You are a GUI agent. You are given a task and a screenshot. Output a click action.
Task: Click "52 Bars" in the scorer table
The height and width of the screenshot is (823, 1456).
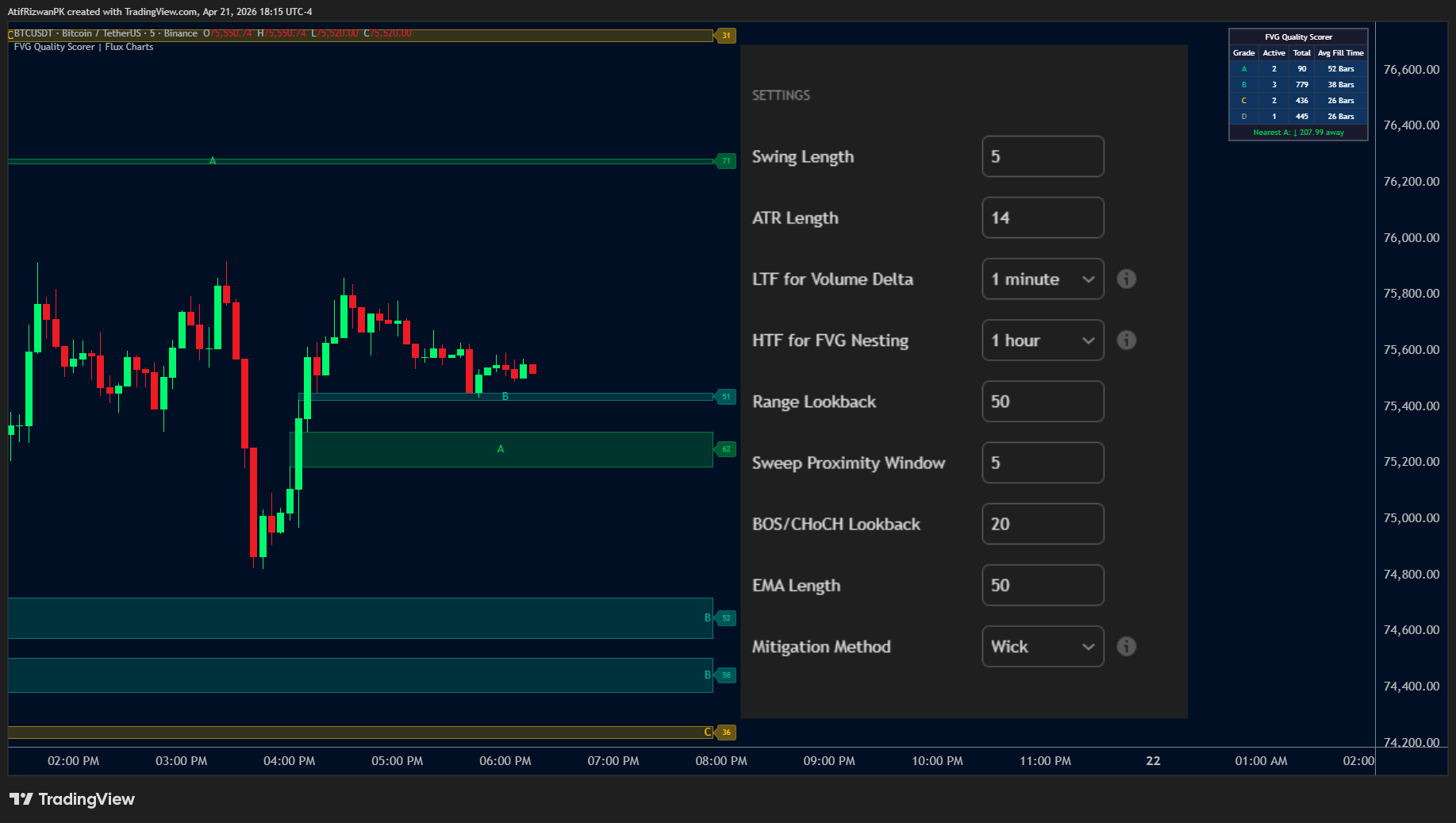point(1341,69)
